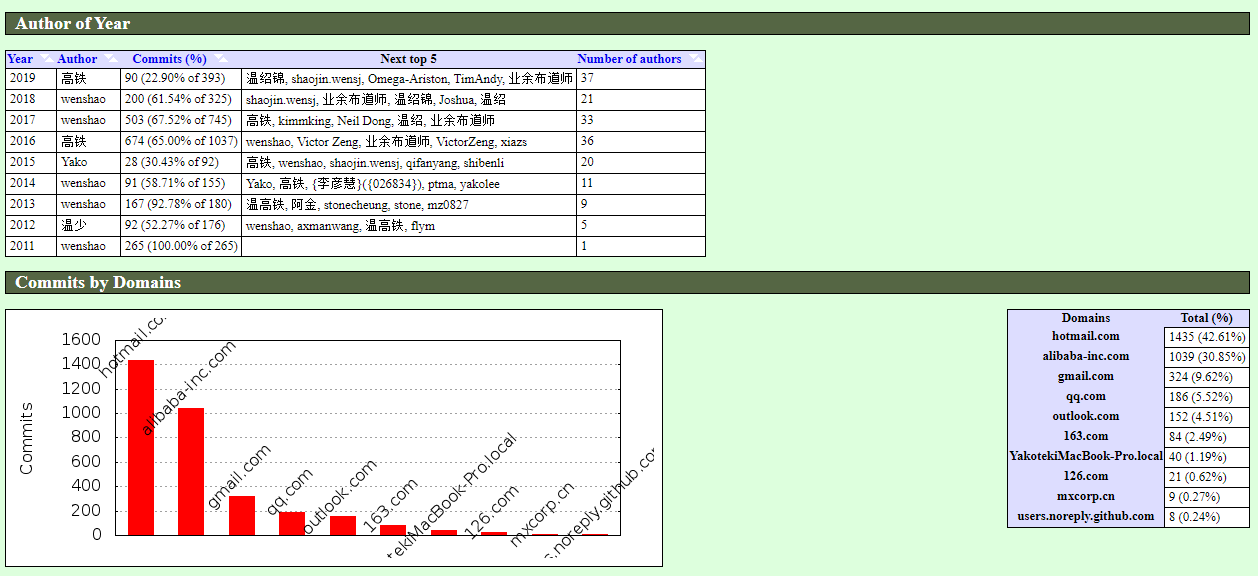Click the red alibaba-inc.com bar in chart
The image size is (1258, 576).
(x=191, y=471)
